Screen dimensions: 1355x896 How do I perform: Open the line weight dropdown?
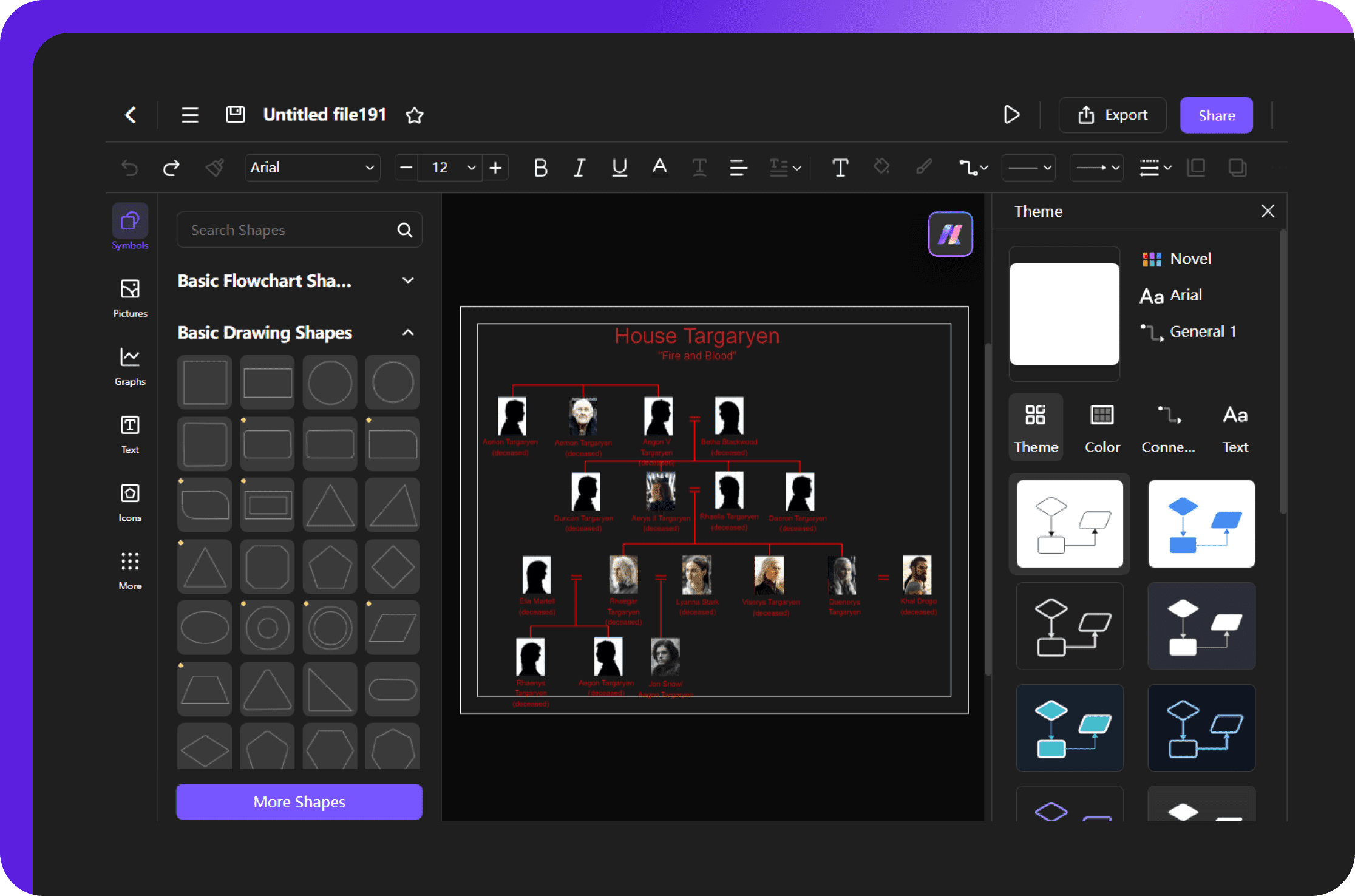point(1155,167)
